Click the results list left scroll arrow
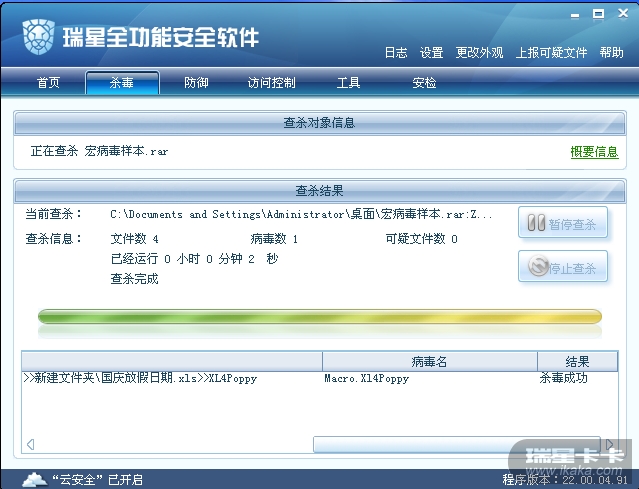 point(30,444)
